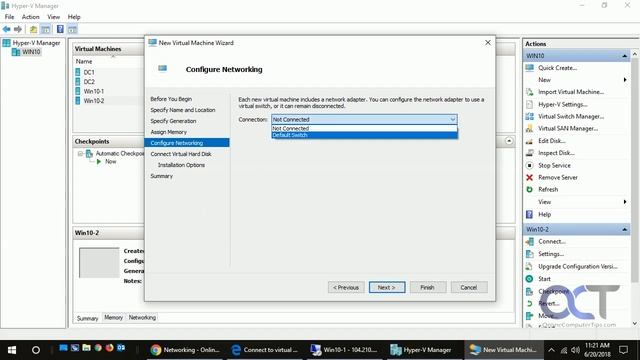The image size is (640, 360).
Task: Click the Upgrade Configuration Version icon
Action: click(x=529, y=267)
